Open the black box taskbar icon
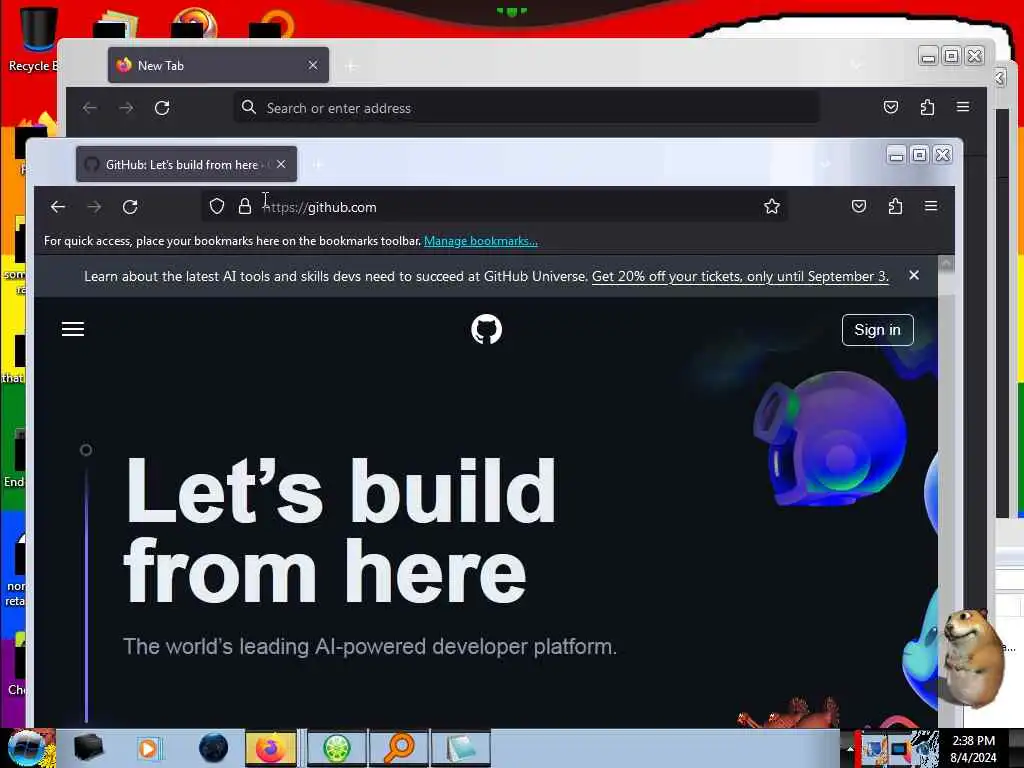Screen dimensions: 1024x768 click(89, 748)
